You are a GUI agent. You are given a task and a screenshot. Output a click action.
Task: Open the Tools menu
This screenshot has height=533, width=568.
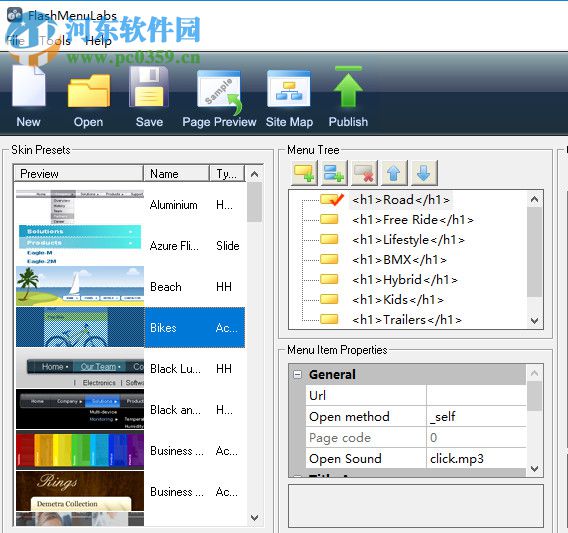click(x=55, y=41)
